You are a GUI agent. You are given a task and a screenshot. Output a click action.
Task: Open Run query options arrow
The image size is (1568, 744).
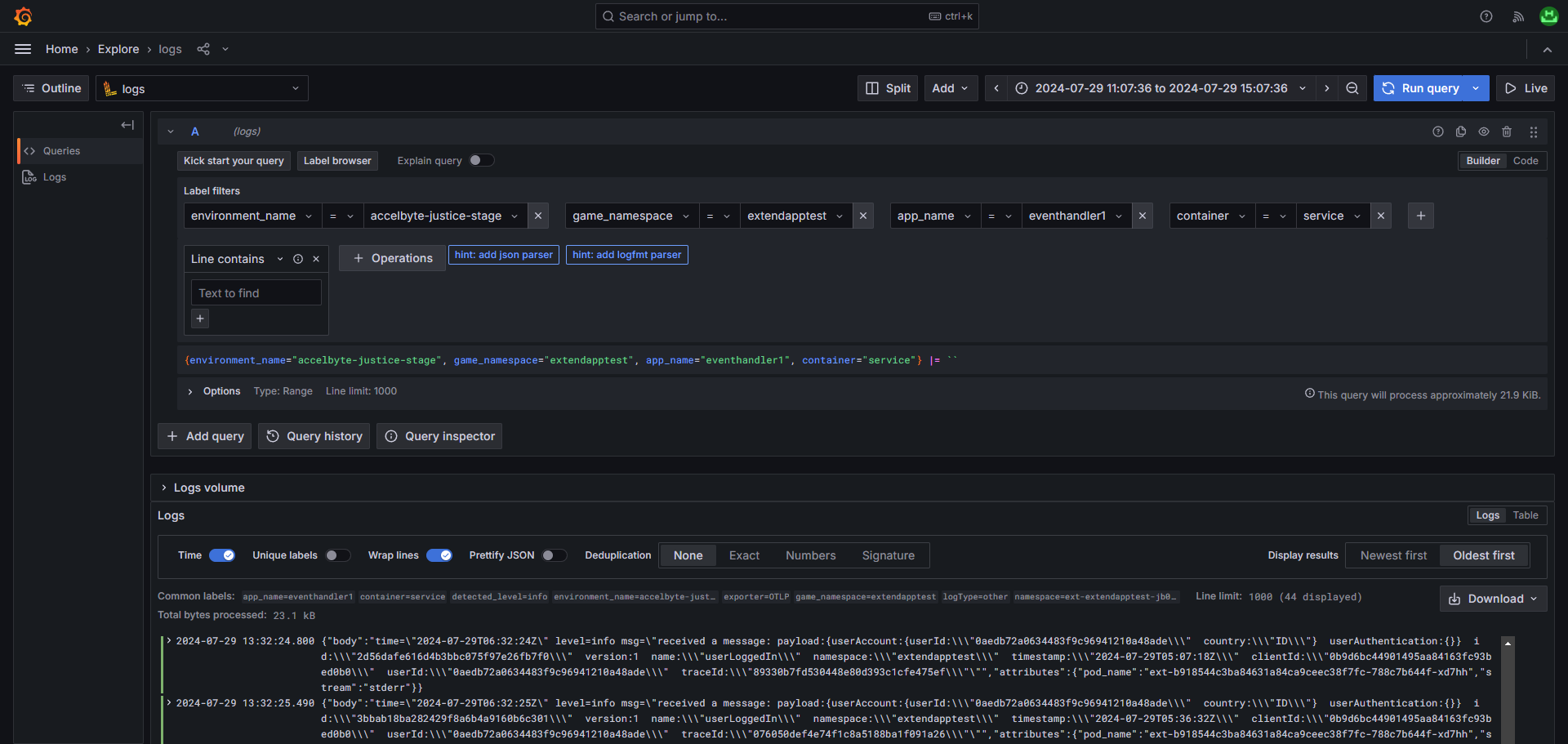tap(1477, 88)
